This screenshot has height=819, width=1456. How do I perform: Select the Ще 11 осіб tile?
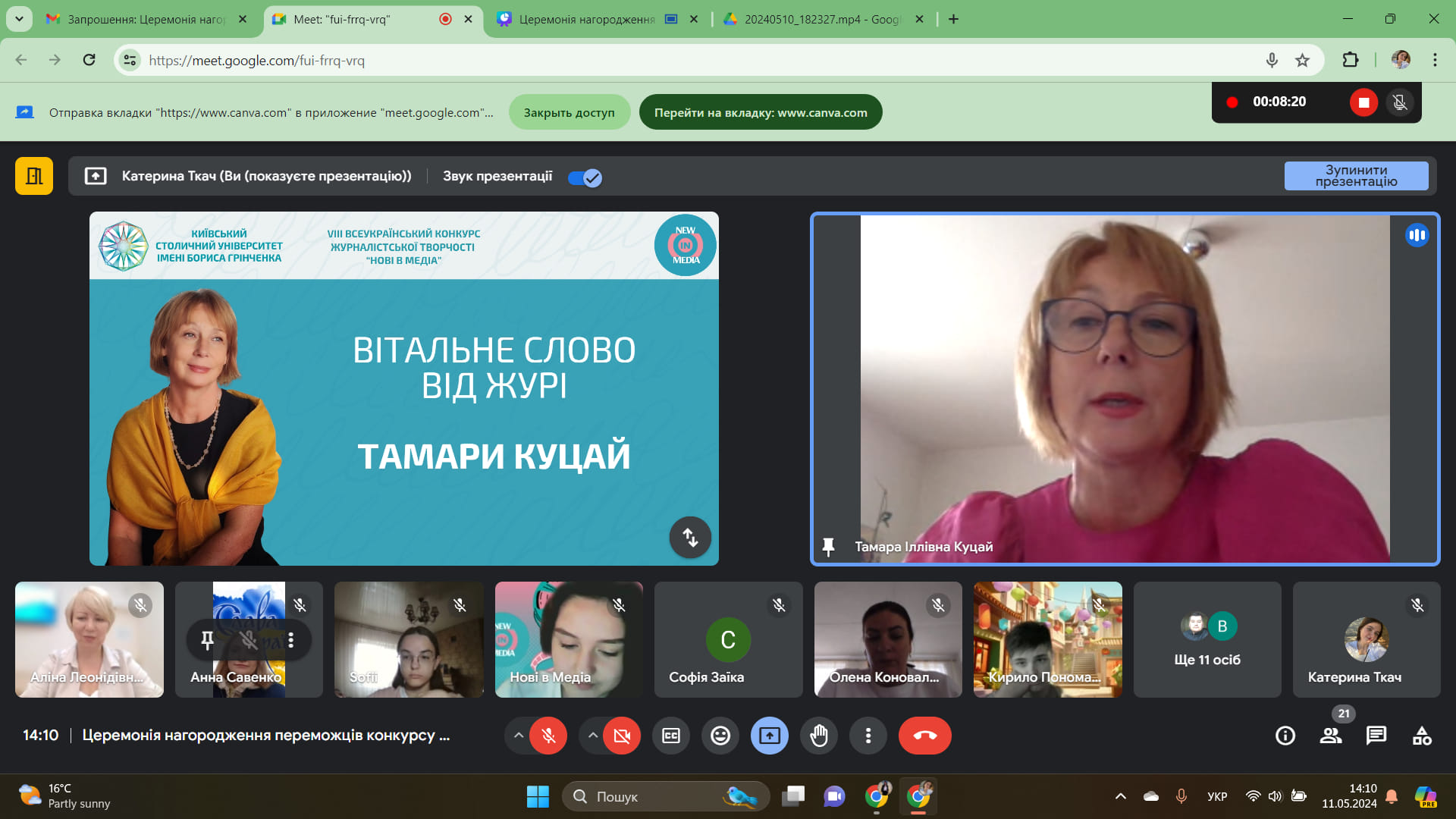pyautogui.click(x=1207, y=639)
